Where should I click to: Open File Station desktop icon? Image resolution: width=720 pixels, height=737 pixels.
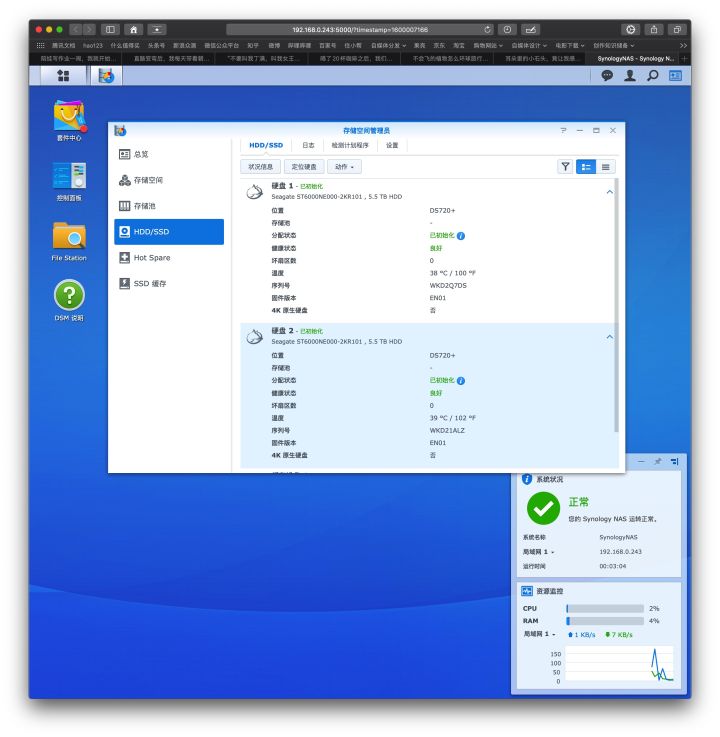(x=69, y=235)
